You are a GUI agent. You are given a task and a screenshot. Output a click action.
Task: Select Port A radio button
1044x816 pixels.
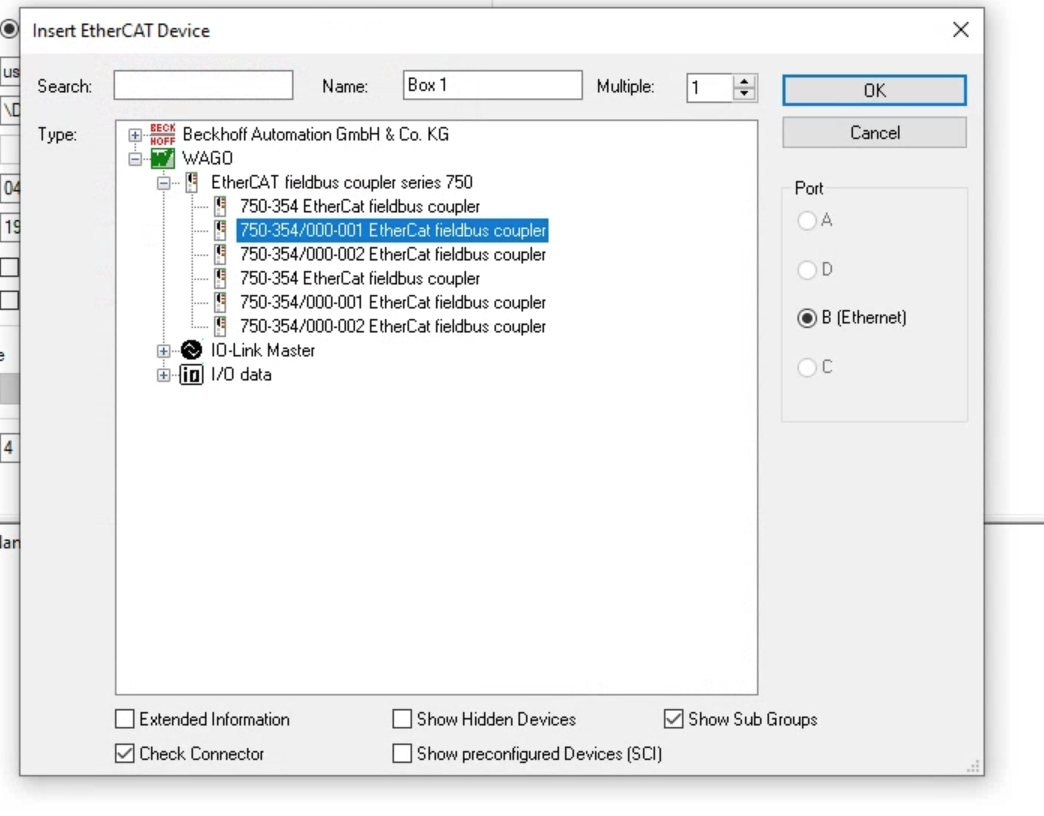click(807, 220)
